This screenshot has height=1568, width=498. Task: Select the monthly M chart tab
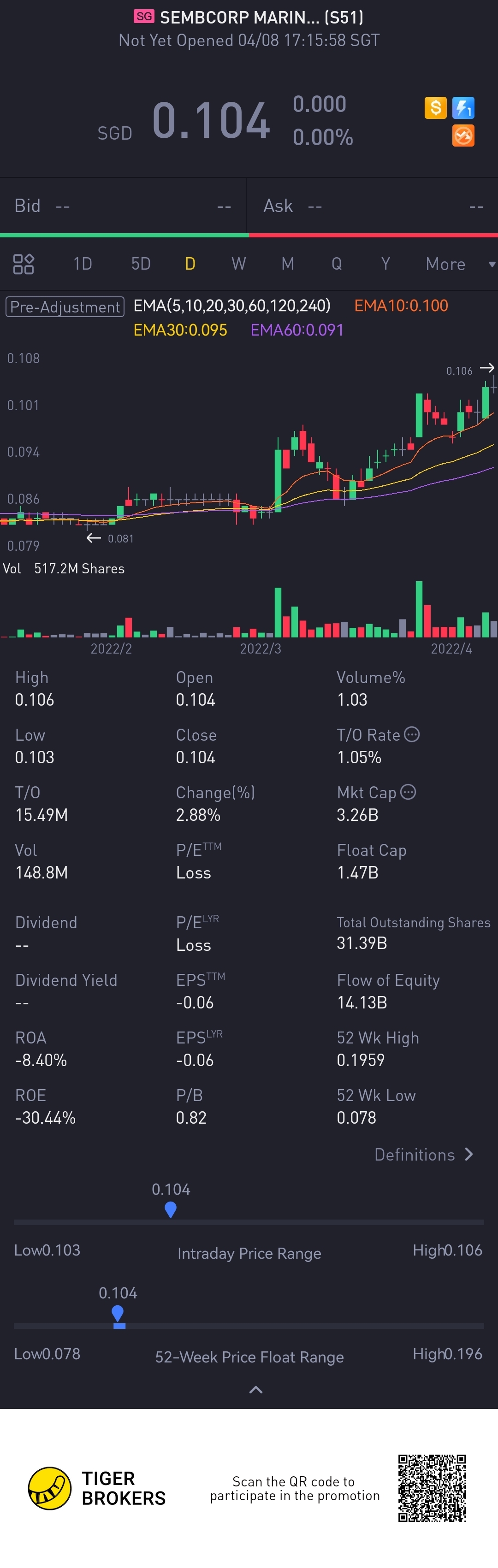click(x=287, y=264)
